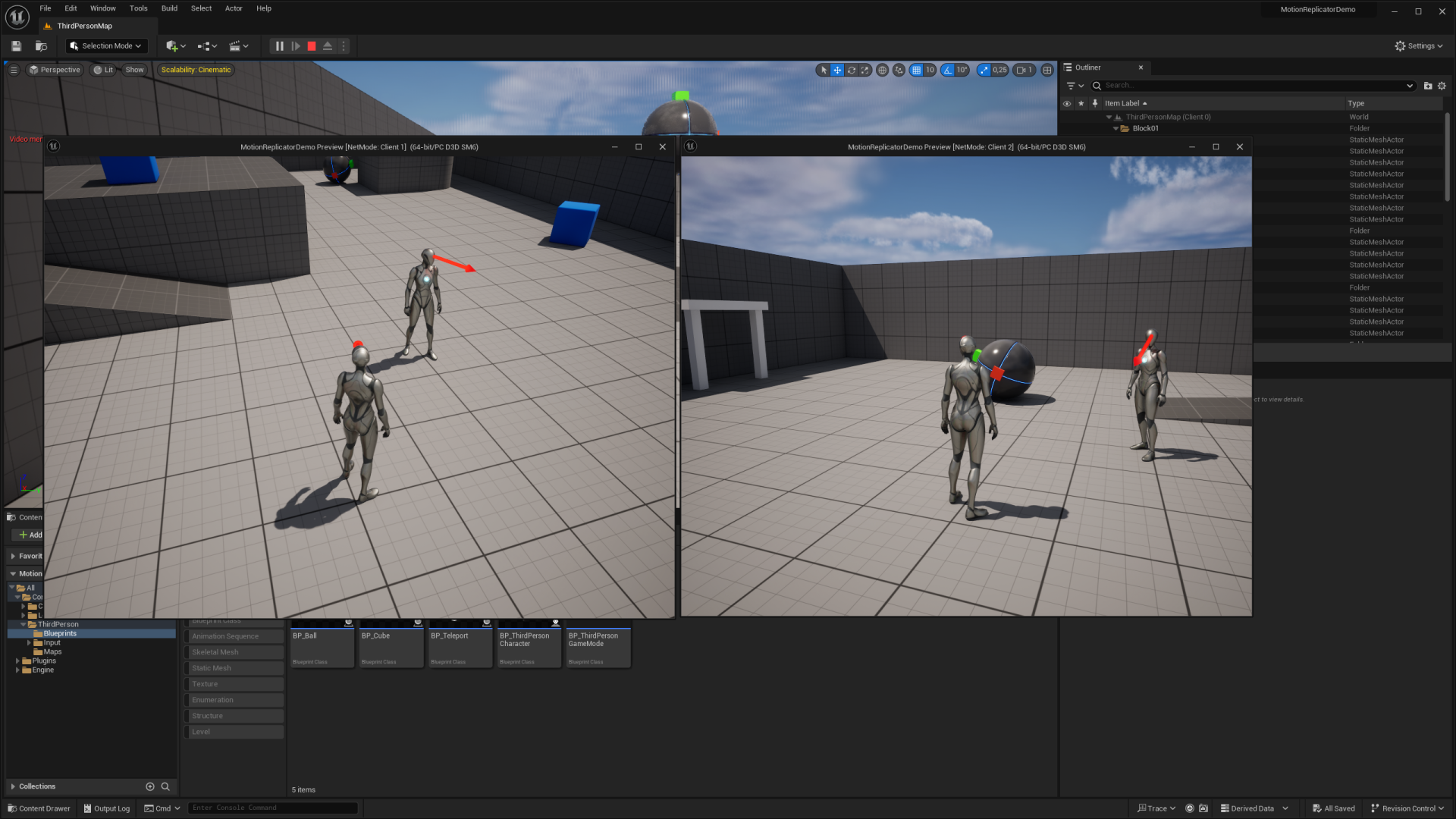This screenshot has height=819, width=1456.
Task: Toggle surface snapping globe icon
Action: coord(882,70)
